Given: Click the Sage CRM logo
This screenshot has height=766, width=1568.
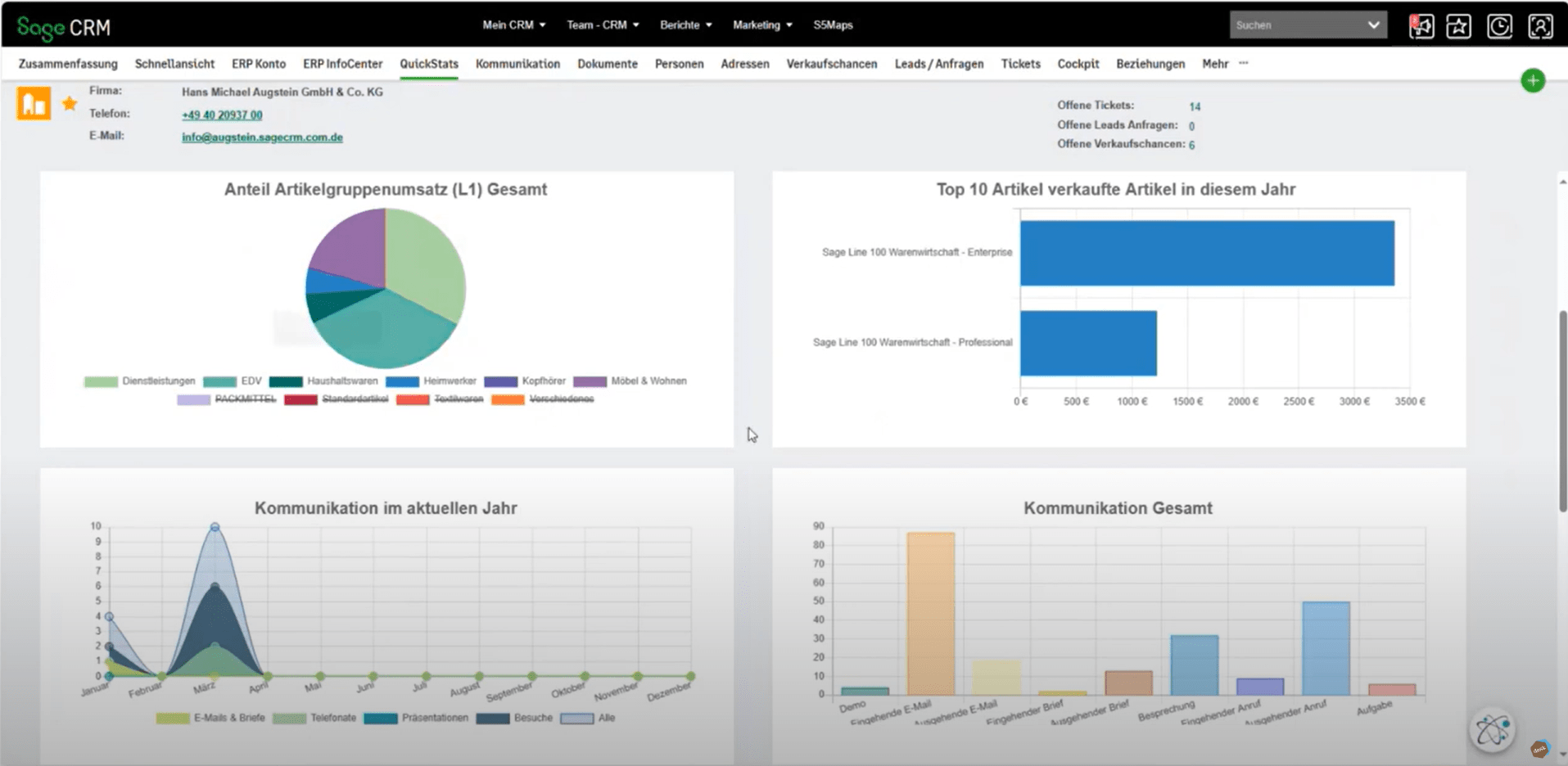Looking at the screenshot, I should point(64,27).
